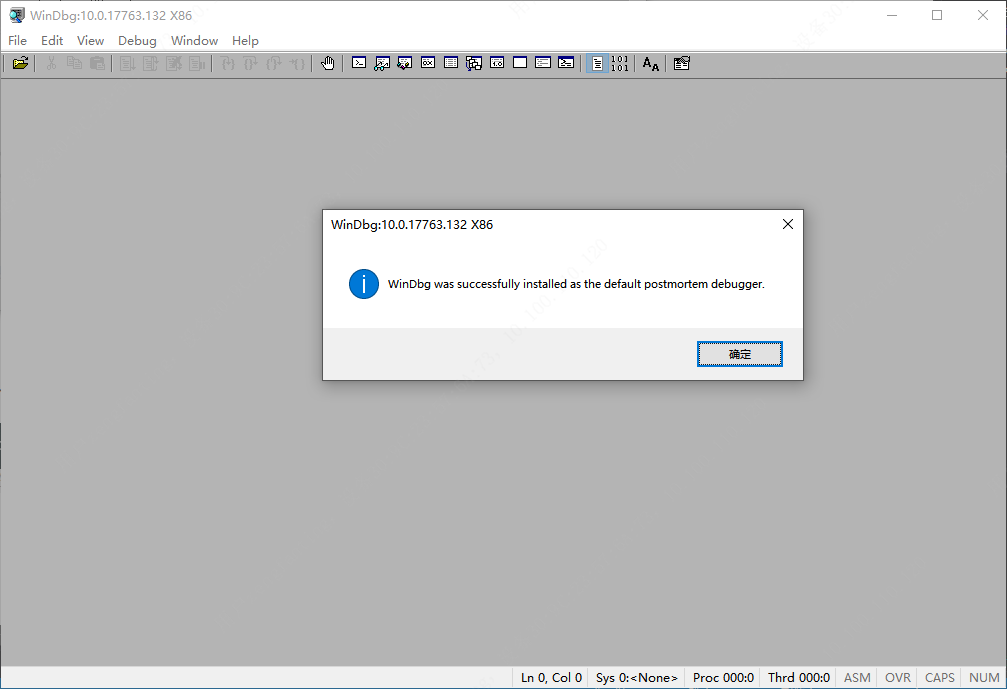Maximize the WinDbg main window

click(937, 15)
